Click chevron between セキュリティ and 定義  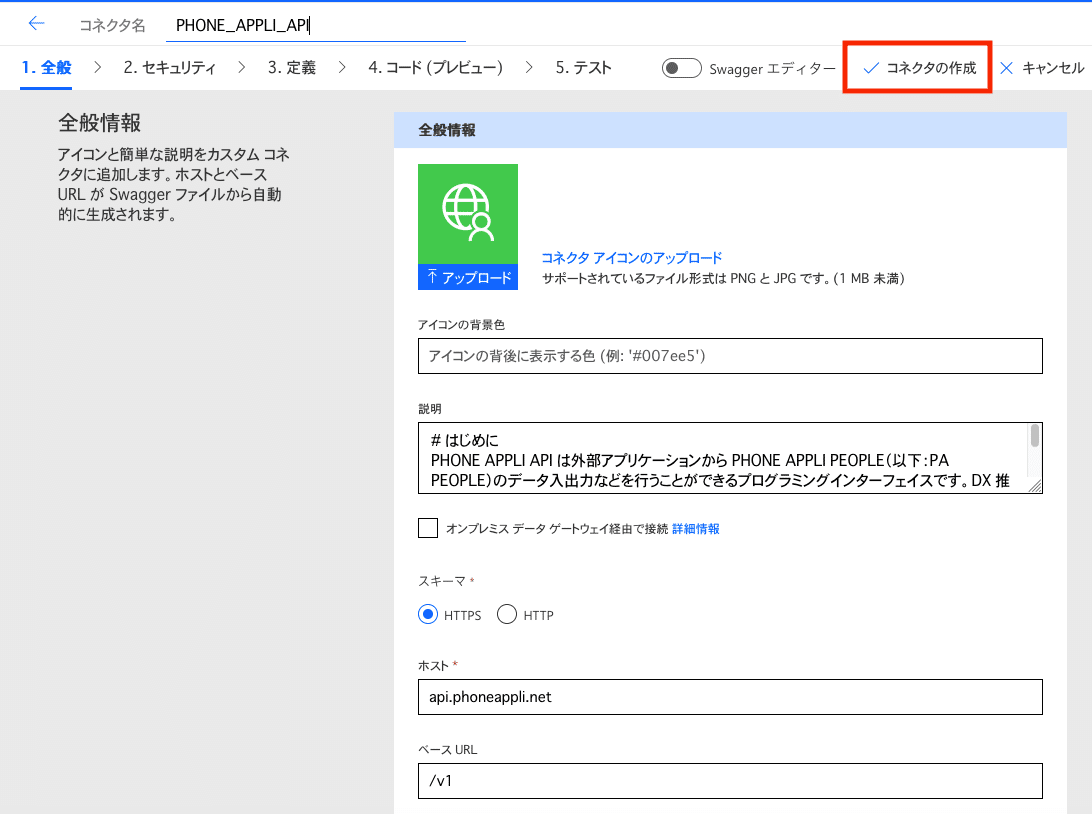coord(242,68)
